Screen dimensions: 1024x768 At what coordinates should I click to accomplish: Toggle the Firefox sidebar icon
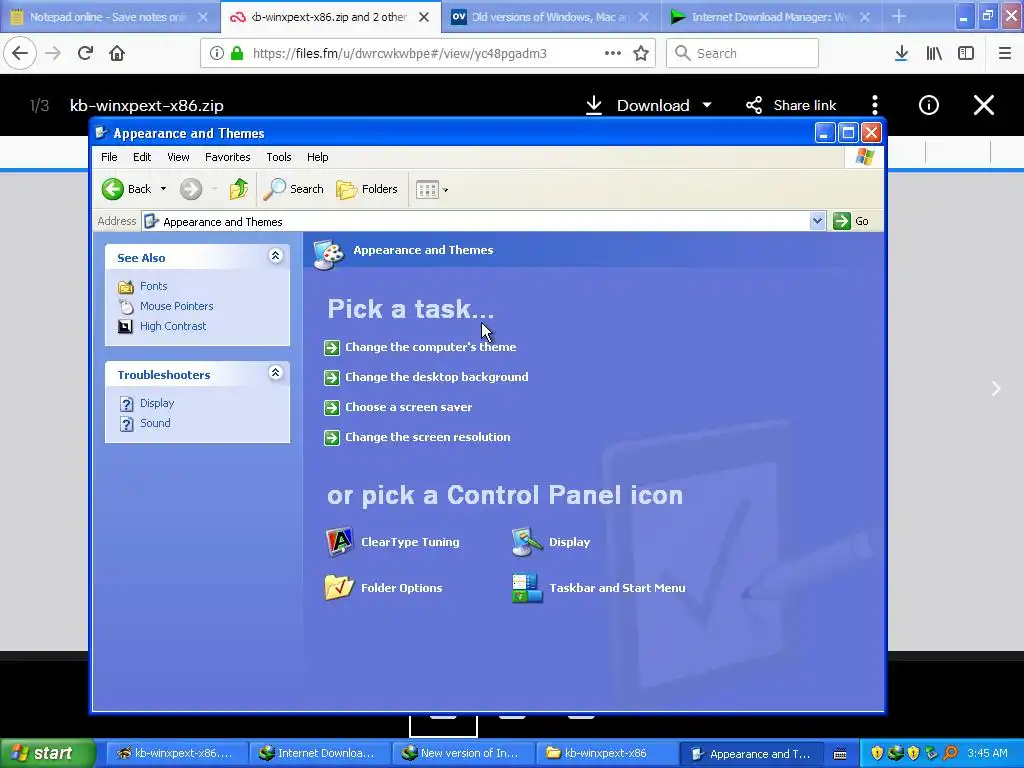tap(966, 54)
